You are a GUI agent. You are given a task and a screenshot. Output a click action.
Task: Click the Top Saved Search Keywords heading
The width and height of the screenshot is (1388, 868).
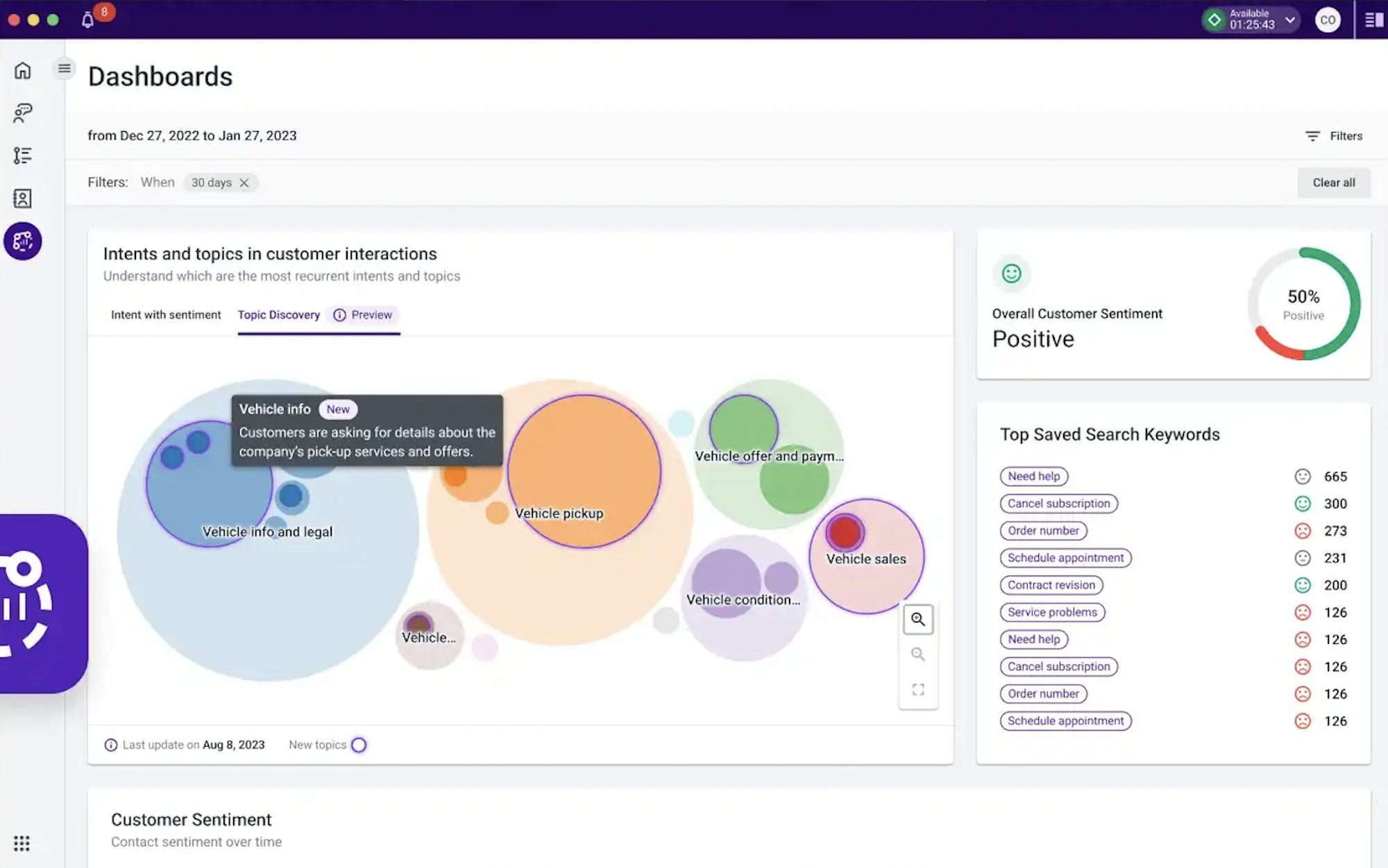[1110, 434]
